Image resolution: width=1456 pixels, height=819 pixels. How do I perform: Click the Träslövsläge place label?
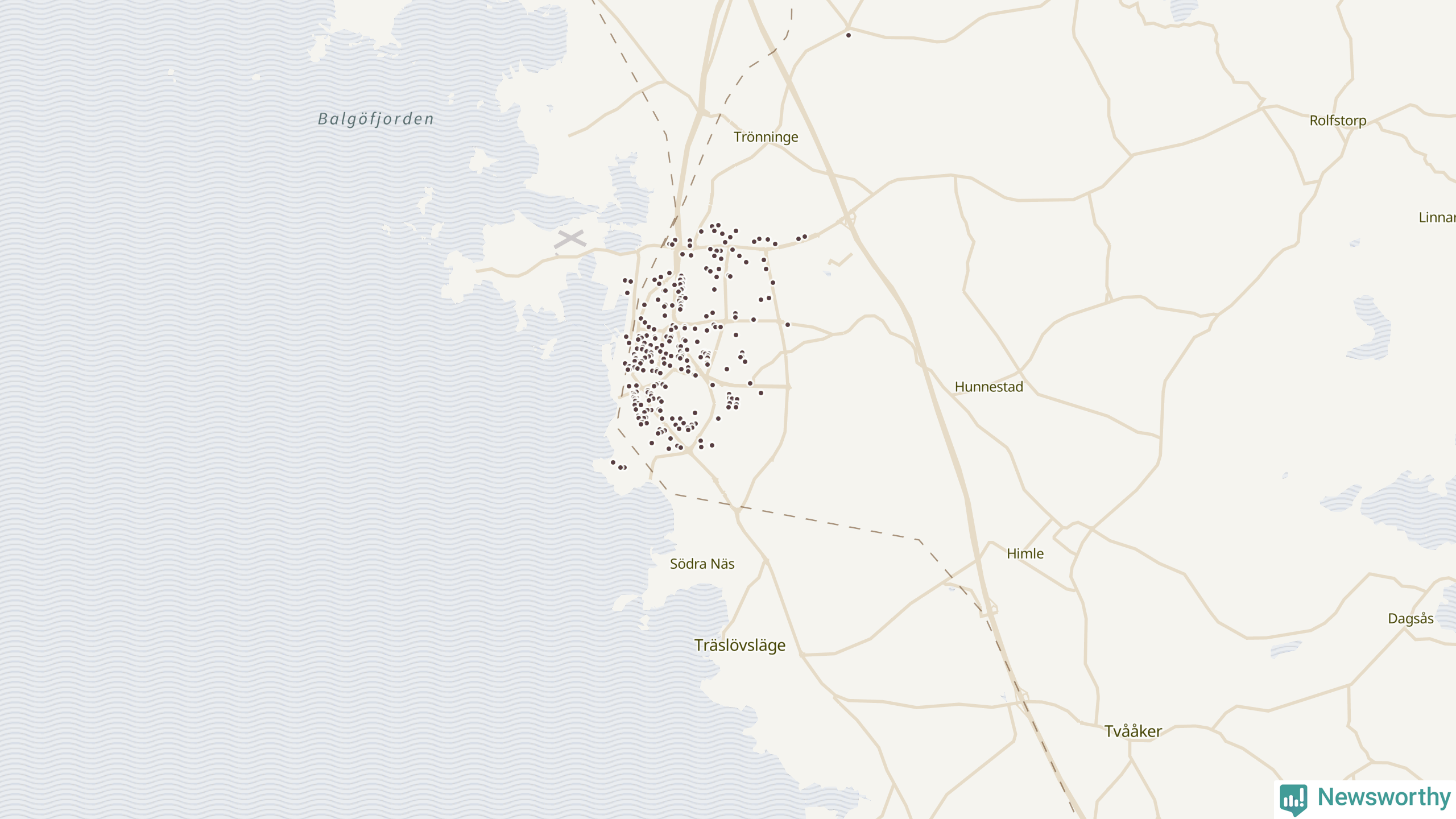pos(739,645)
